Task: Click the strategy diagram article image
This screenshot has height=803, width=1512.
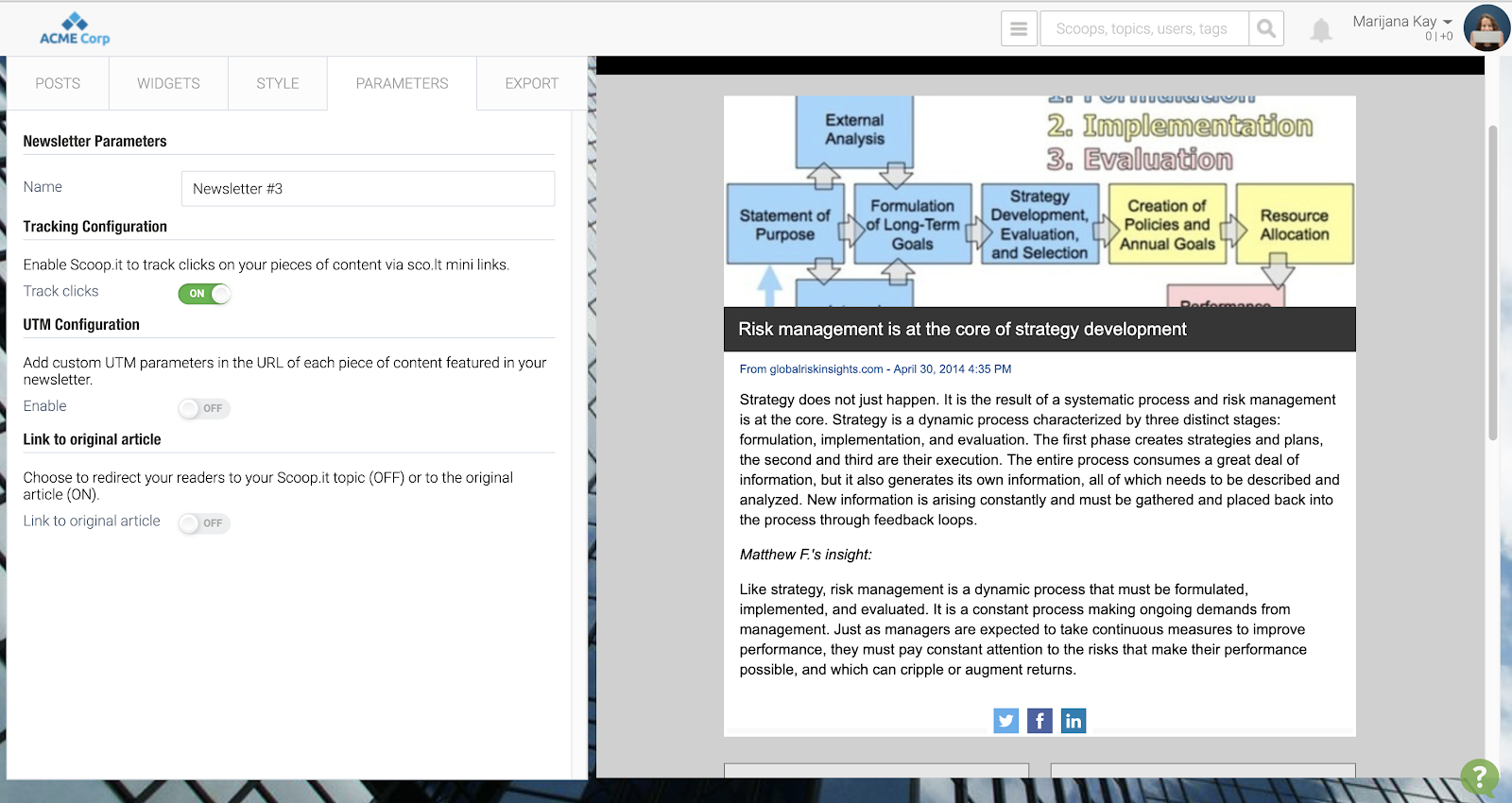Action: [1039, 201]
